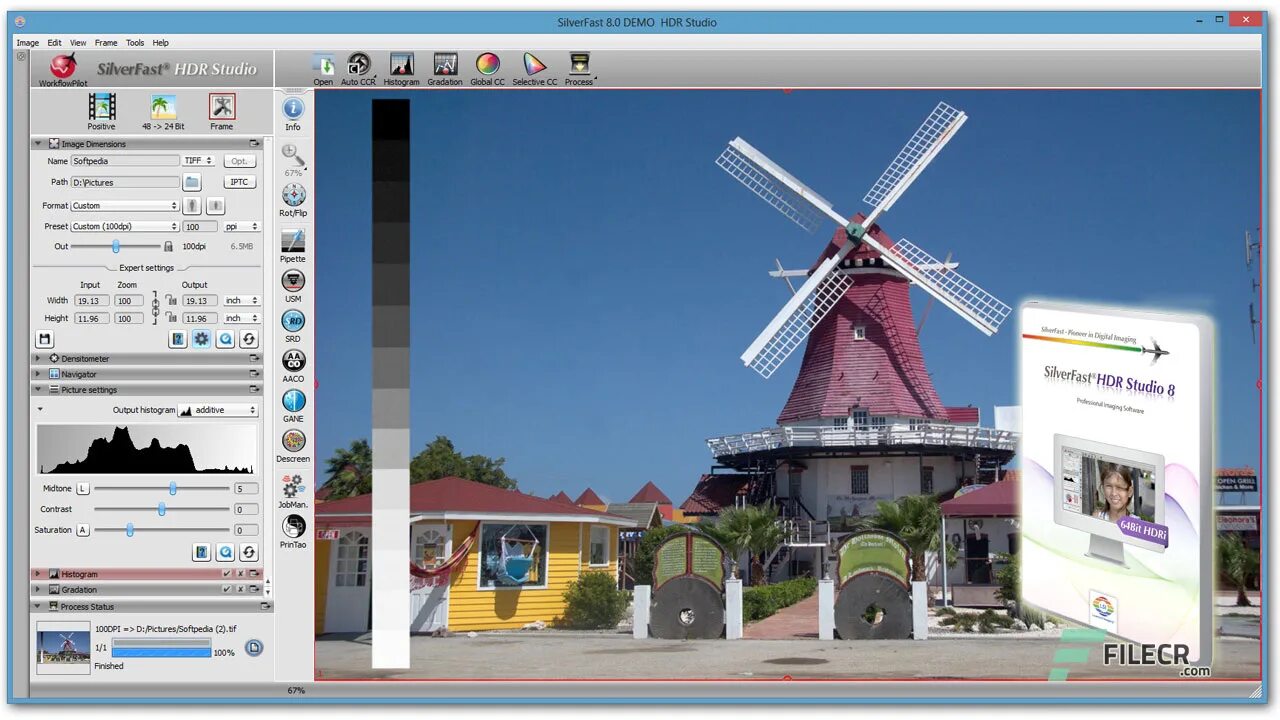Toggle the Gradation checkmark
1280x720 pixels.
[227, 590]
